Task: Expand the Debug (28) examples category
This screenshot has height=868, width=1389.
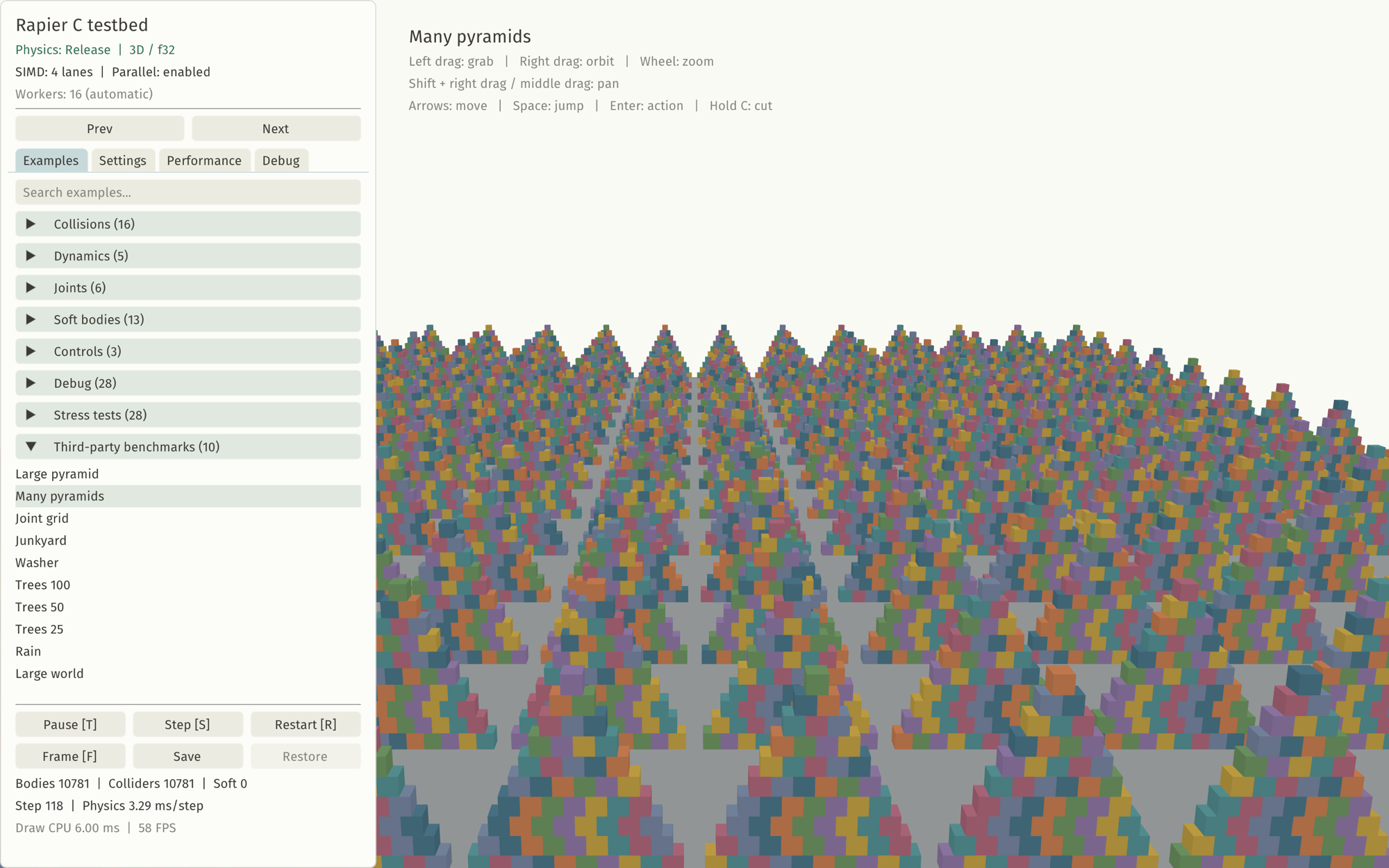Action: coord(188,383)
